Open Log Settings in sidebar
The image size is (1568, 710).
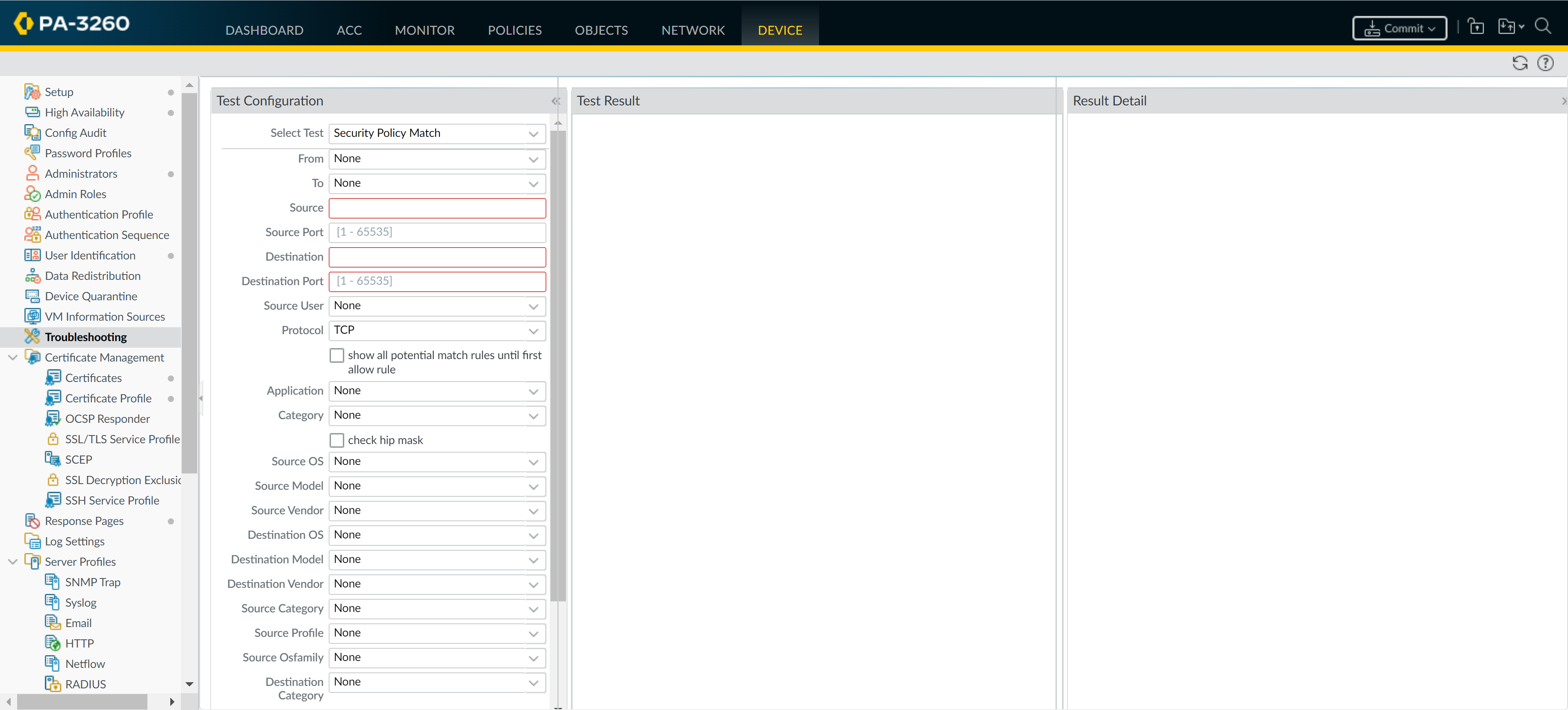coord(74,541)
